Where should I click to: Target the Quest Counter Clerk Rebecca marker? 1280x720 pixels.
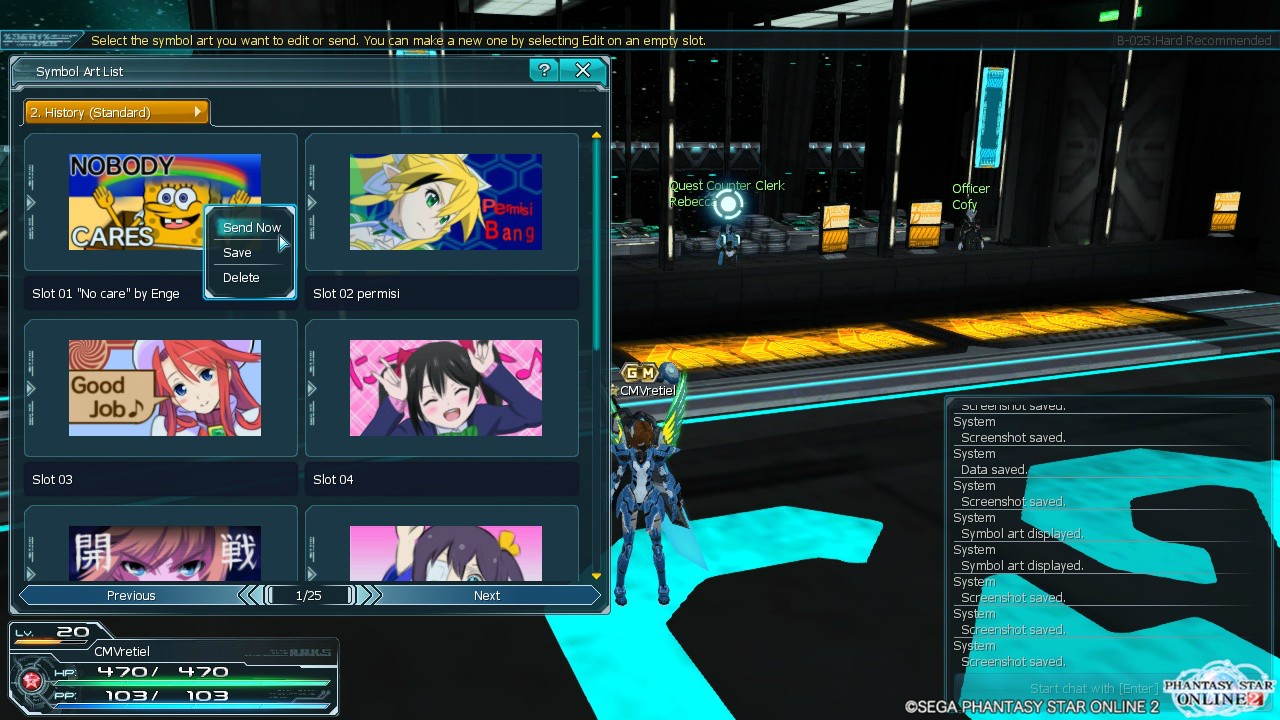pos(728,205)
